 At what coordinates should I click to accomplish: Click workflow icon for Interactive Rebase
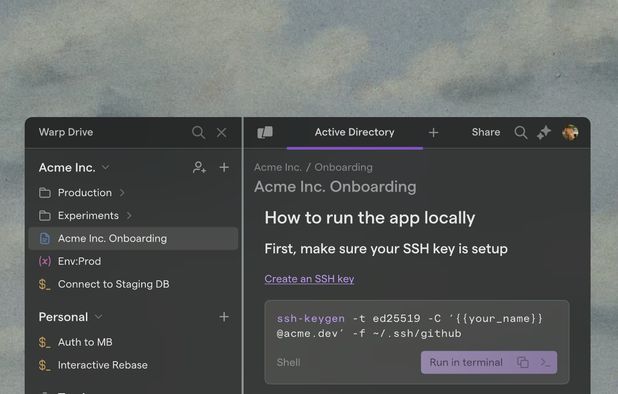point(45,365)
